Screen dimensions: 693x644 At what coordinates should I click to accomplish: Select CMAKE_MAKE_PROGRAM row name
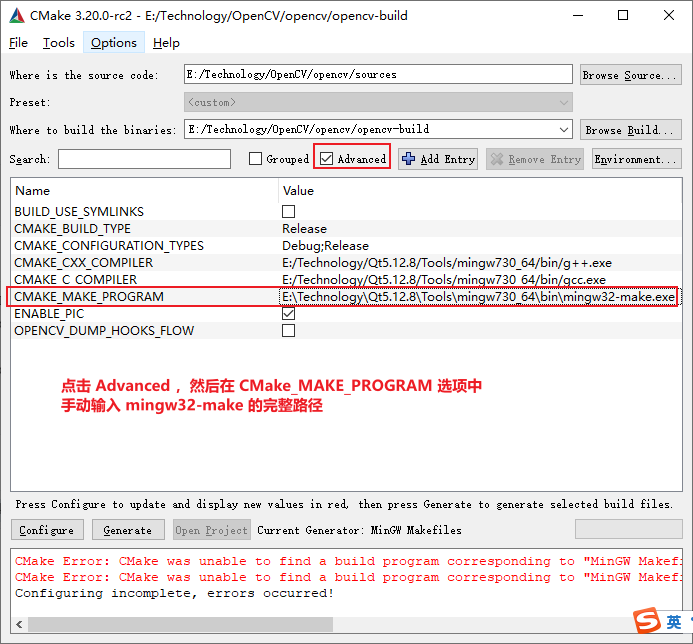click(89, 297)
